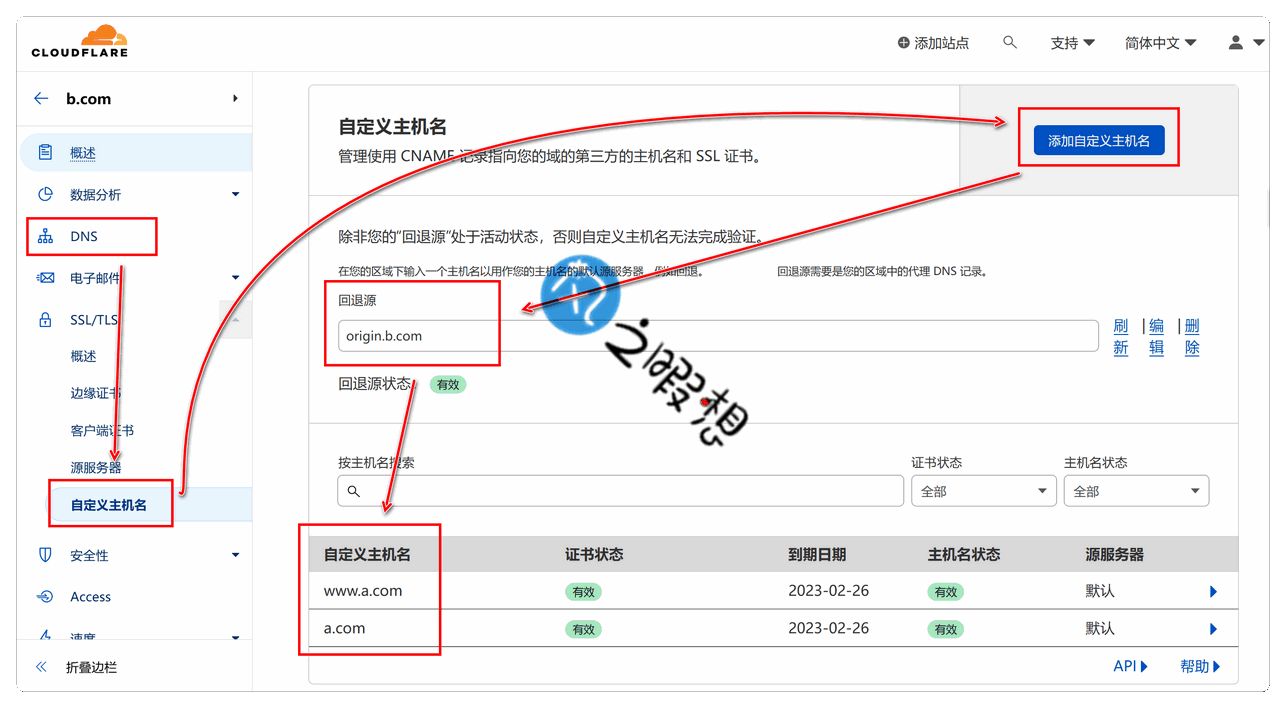The height and width of the screenshot is (708, 1286).
Task: Expand the a.com row details arrow
Action: point(1213,629)
